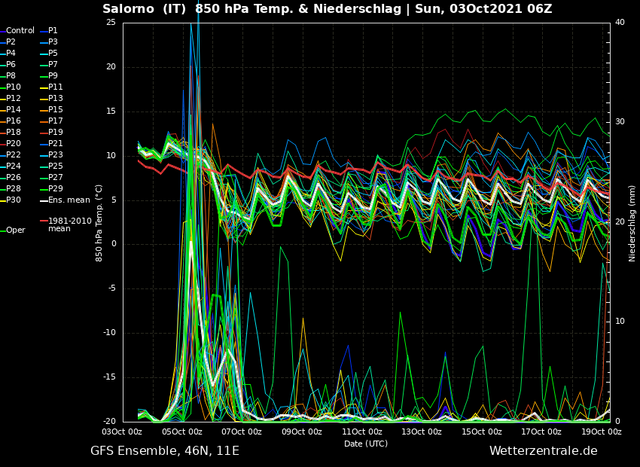This screenshot has height=467, width=640.
Task: Click the Date (UTC) axis title
Action: (x=366, y=443)
